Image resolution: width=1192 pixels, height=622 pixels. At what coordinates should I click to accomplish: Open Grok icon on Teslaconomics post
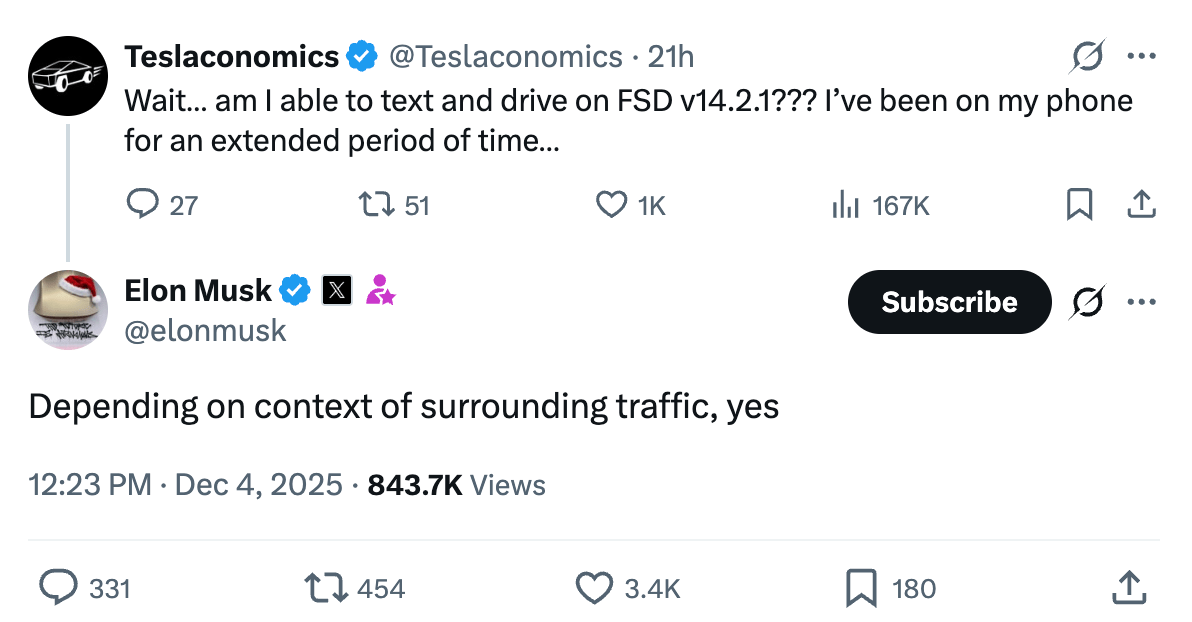pyautogui.click(x=1087, y=58)
